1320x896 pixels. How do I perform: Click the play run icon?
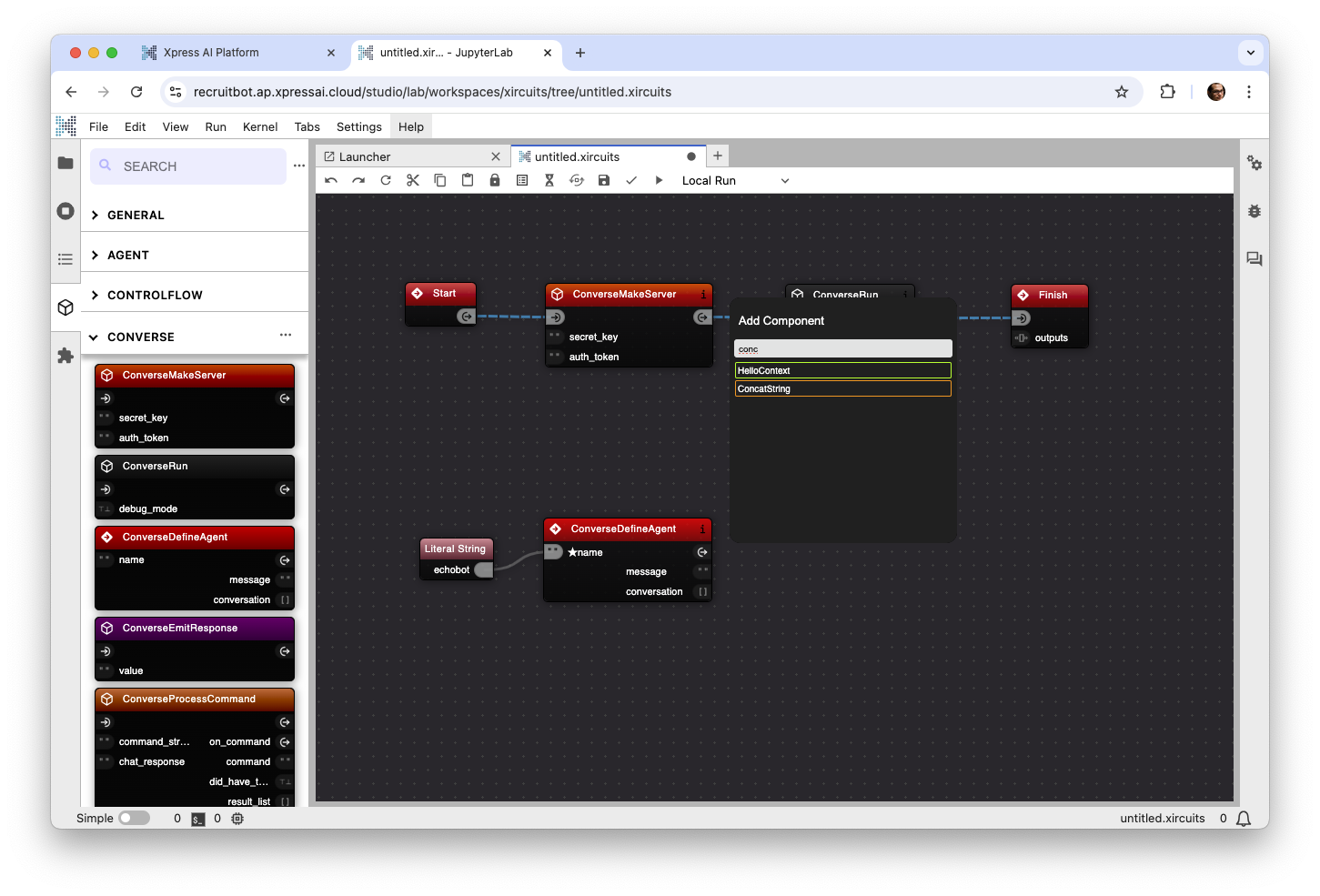coord(659,180)
